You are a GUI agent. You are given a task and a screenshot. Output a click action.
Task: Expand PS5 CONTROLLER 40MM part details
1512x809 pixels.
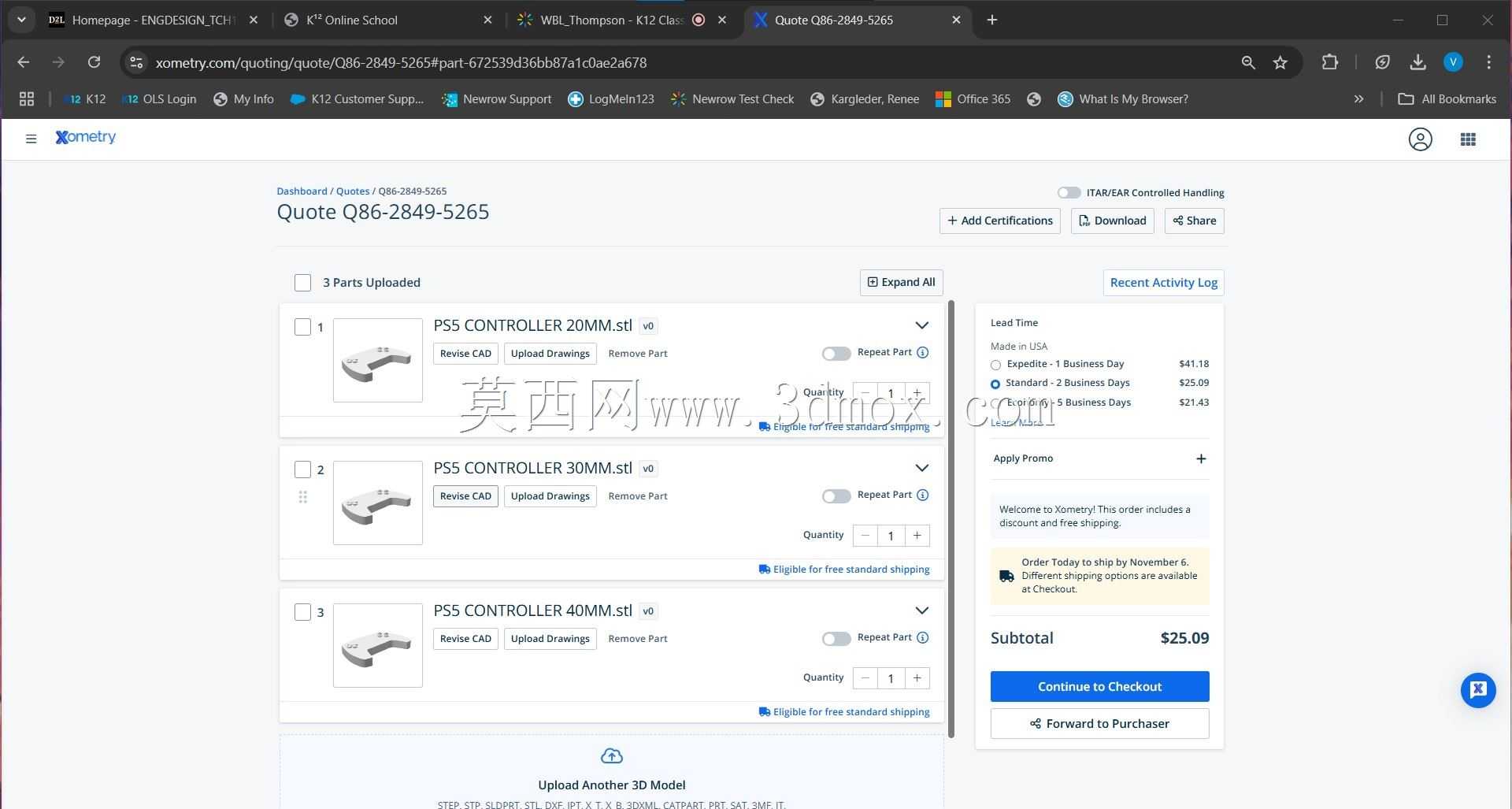pyautogui.click(x=921, y=610)
